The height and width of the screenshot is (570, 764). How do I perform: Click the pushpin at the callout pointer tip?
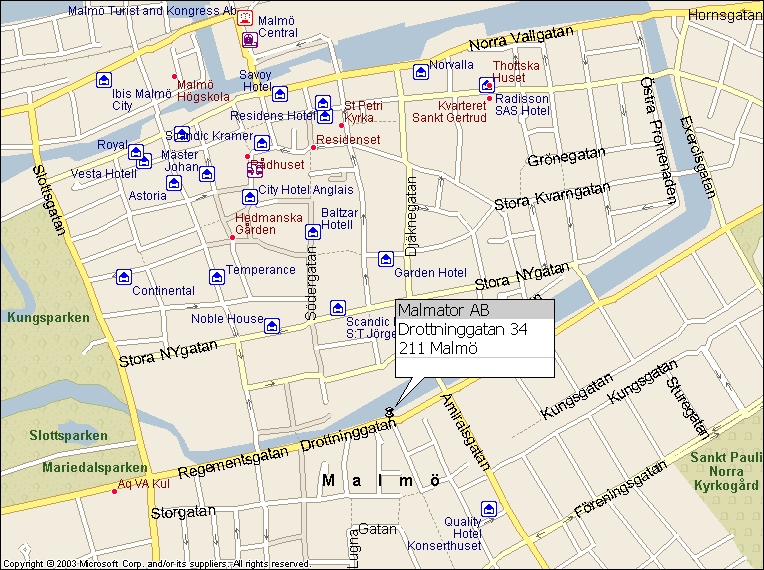click(390, 411)
